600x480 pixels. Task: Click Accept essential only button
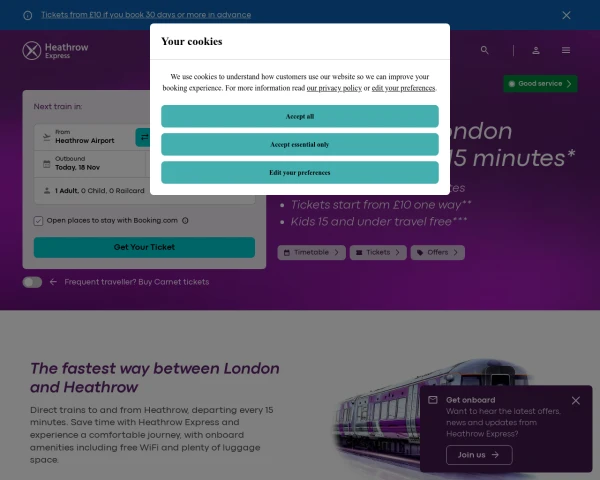[299, 144]
